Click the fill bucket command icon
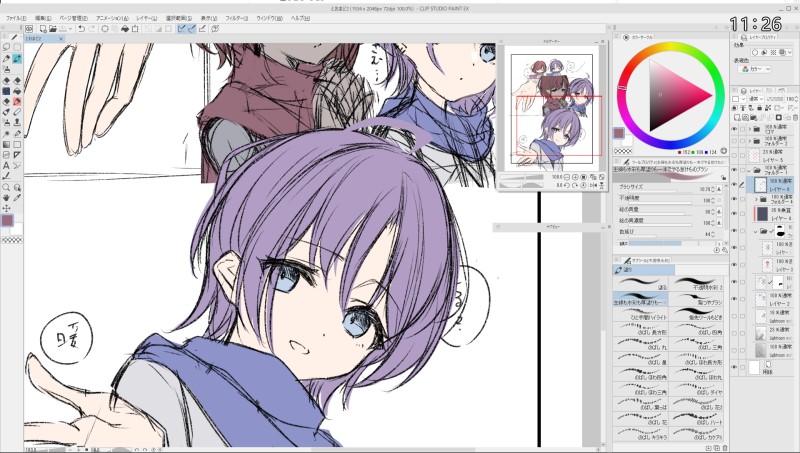The height and width of the screenshot is (453, 800). click(x=124, y=29)
